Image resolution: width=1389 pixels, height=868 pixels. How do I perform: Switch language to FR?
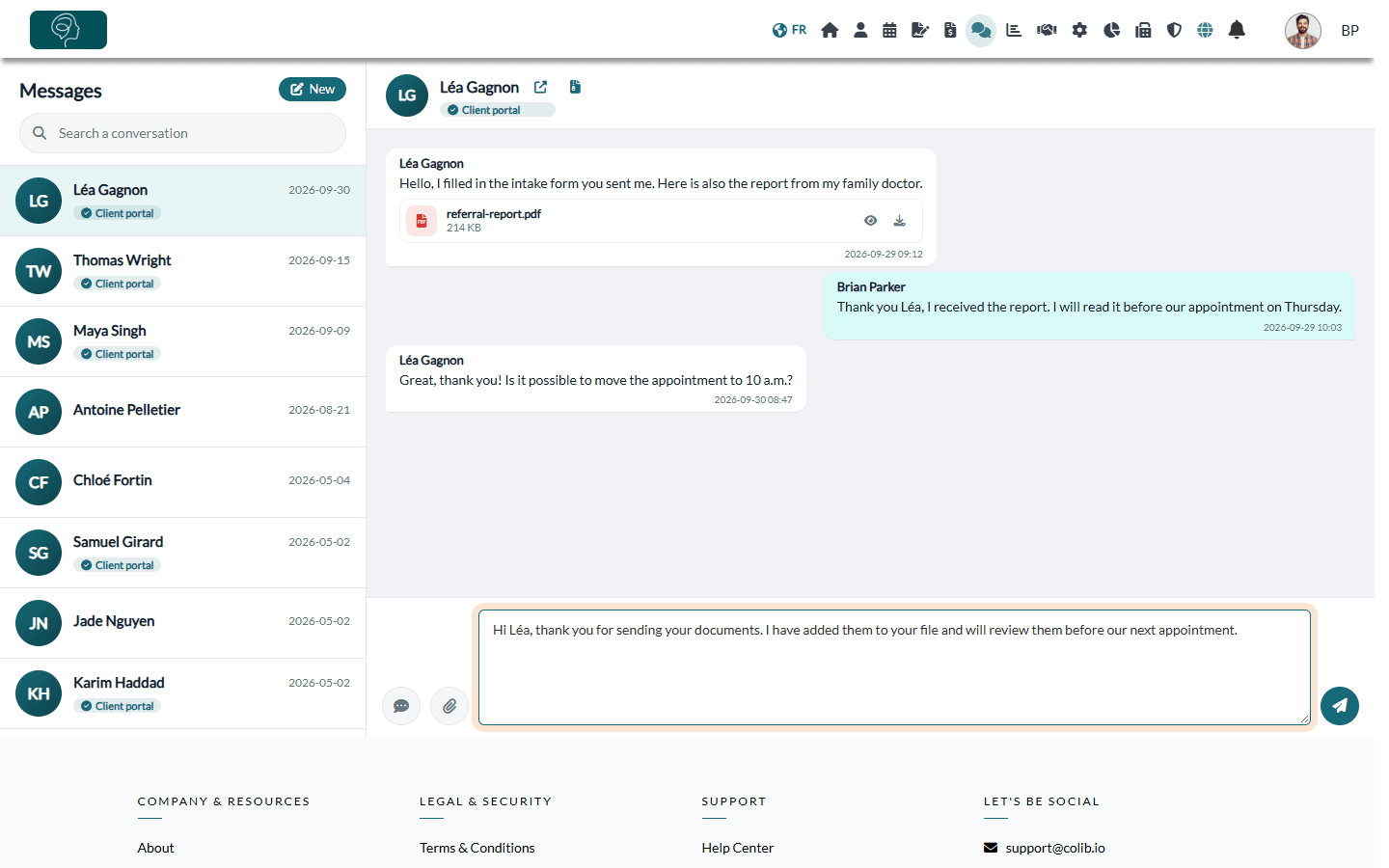click(789, 30)
